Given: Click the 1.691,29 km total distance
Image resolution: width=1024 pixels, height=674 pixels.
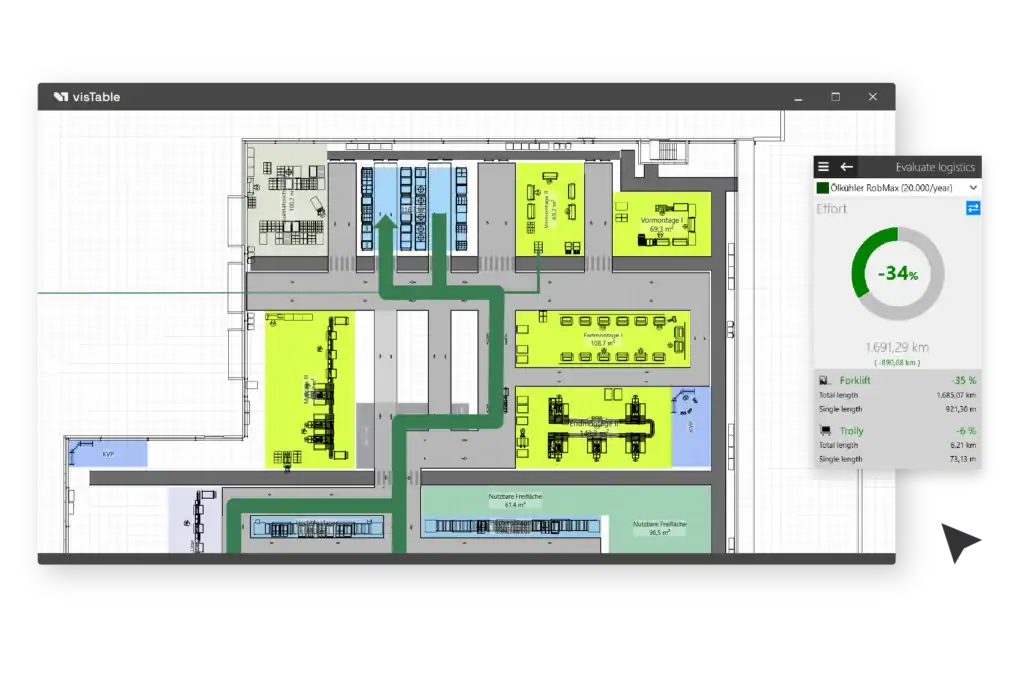Looking at the screenshot, I should click(897, 347).
